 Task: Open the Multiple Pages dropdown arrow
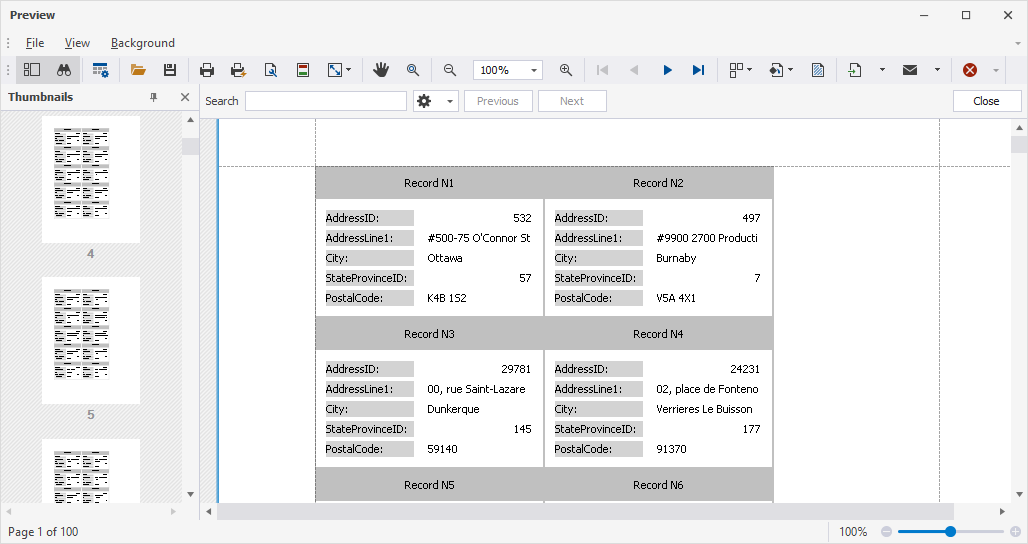(x=749, y=69)
